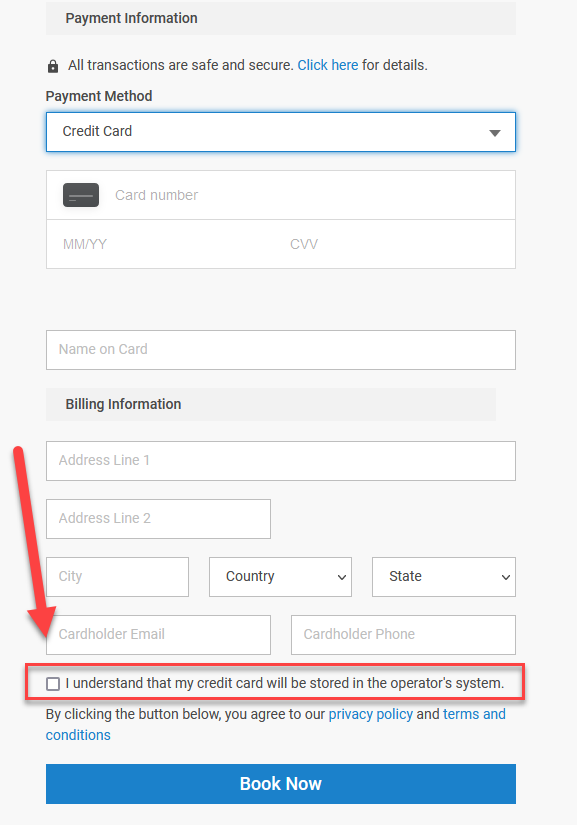Click the Cardholder Email field
This screenshot has width=577, height=825.
[x=158, y=635]
